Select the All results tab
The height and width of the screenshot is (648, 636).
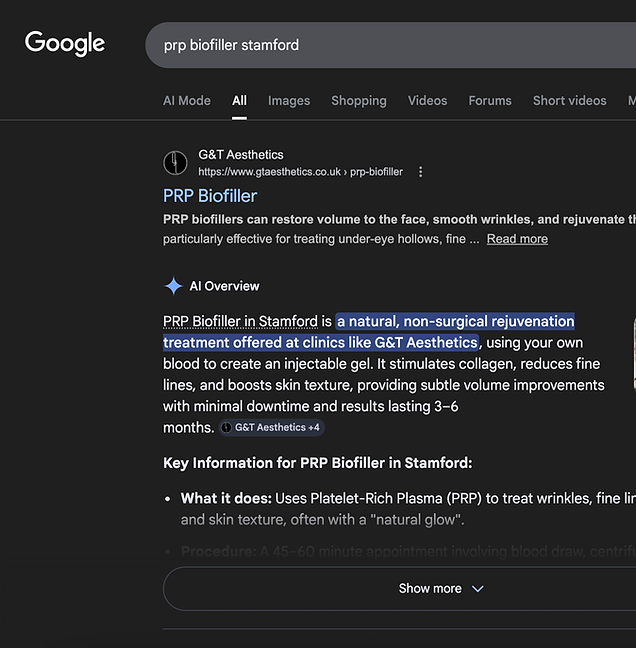(x=239, y=100)
